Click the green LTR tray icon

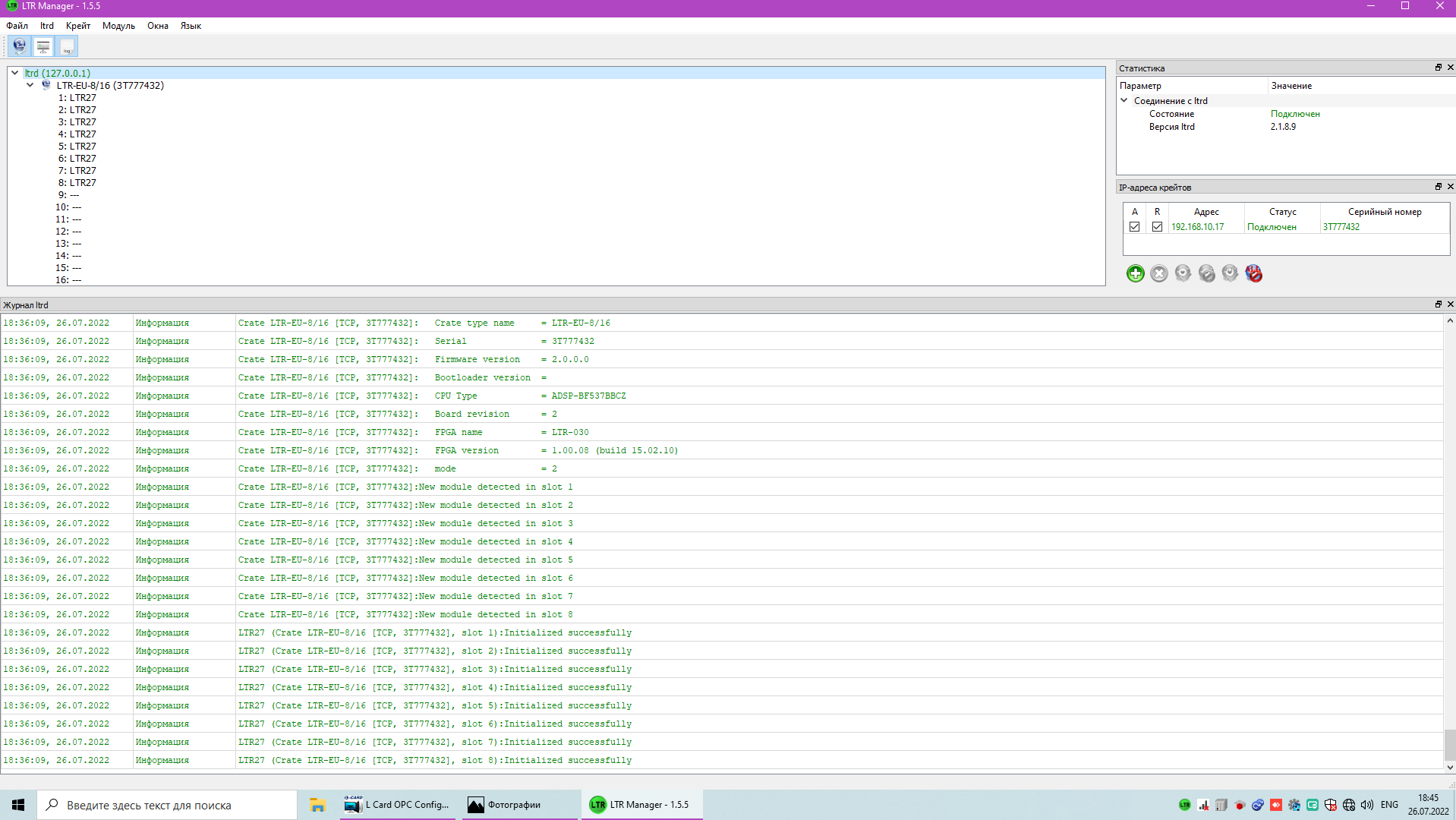(x=1184, y=805)
